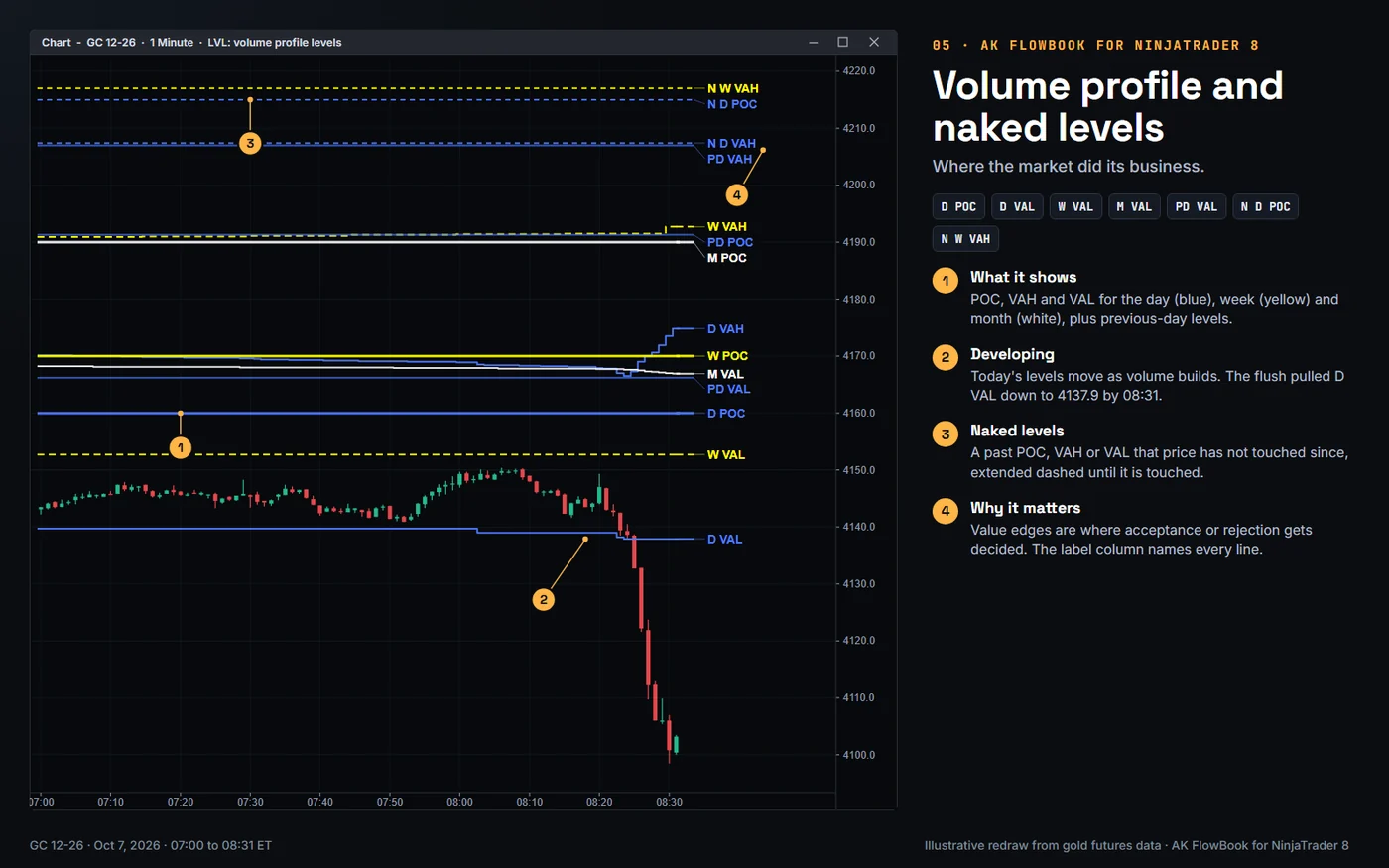Viewport: 1389px width, 868px height.
Task: Click the white M POC chart label
Action: click(726, 258)
